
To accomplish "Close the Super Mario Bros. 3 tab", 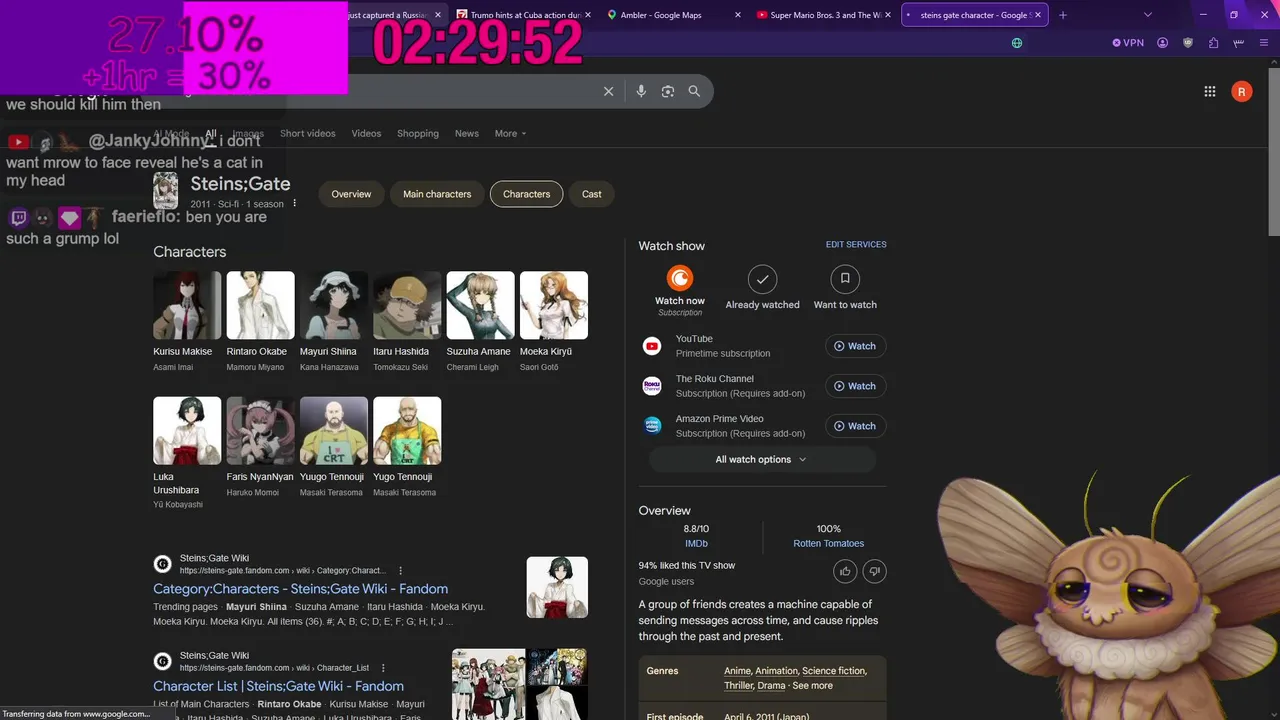I will coord(888,15).
